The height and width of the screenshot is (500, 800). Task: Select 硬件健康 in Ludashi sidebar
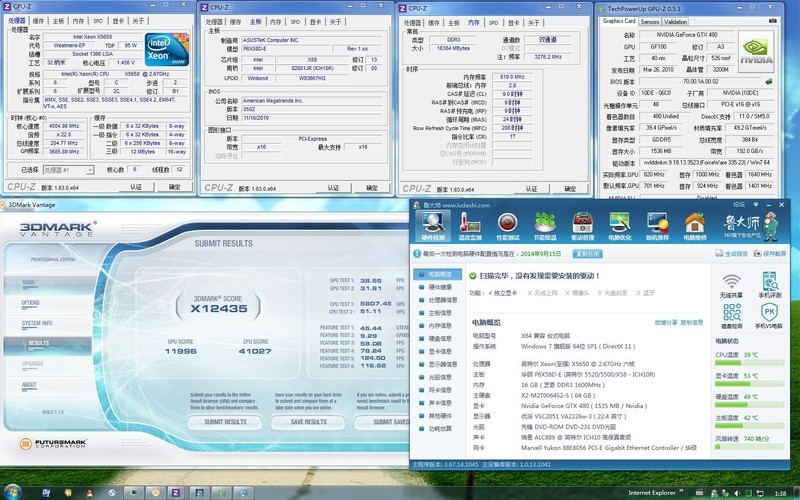click(439, 287)
